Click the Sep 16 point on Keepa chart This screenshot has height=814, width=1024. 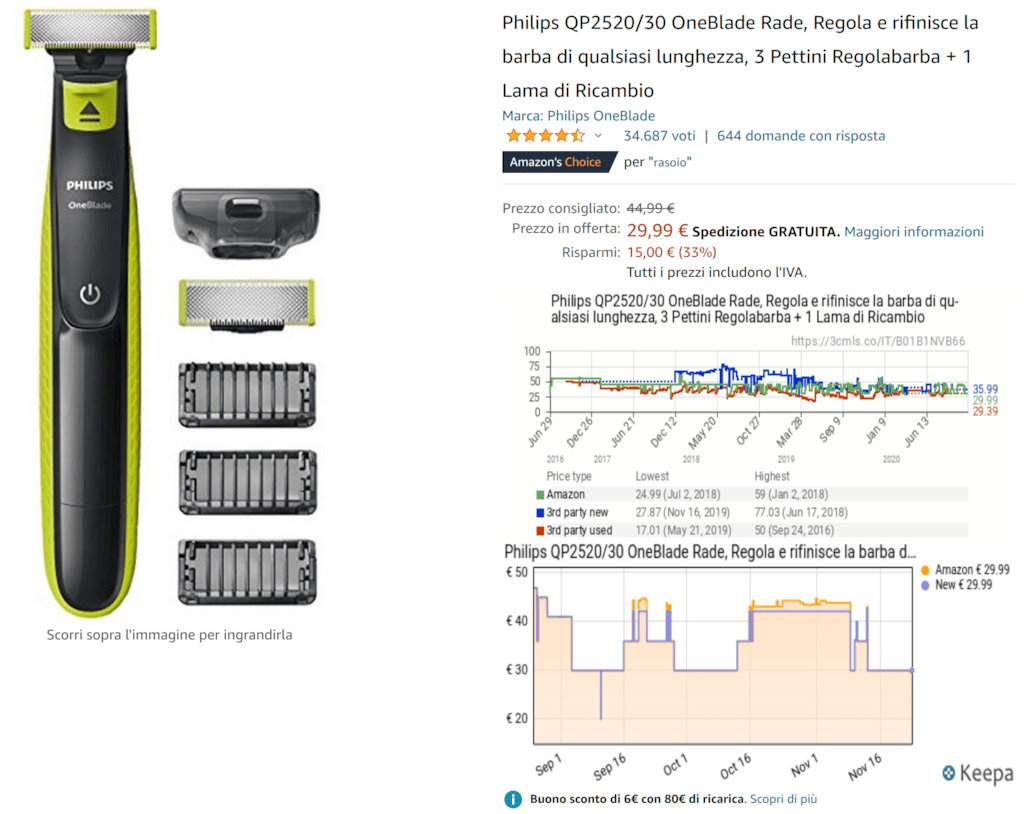(x=609, y=766)
